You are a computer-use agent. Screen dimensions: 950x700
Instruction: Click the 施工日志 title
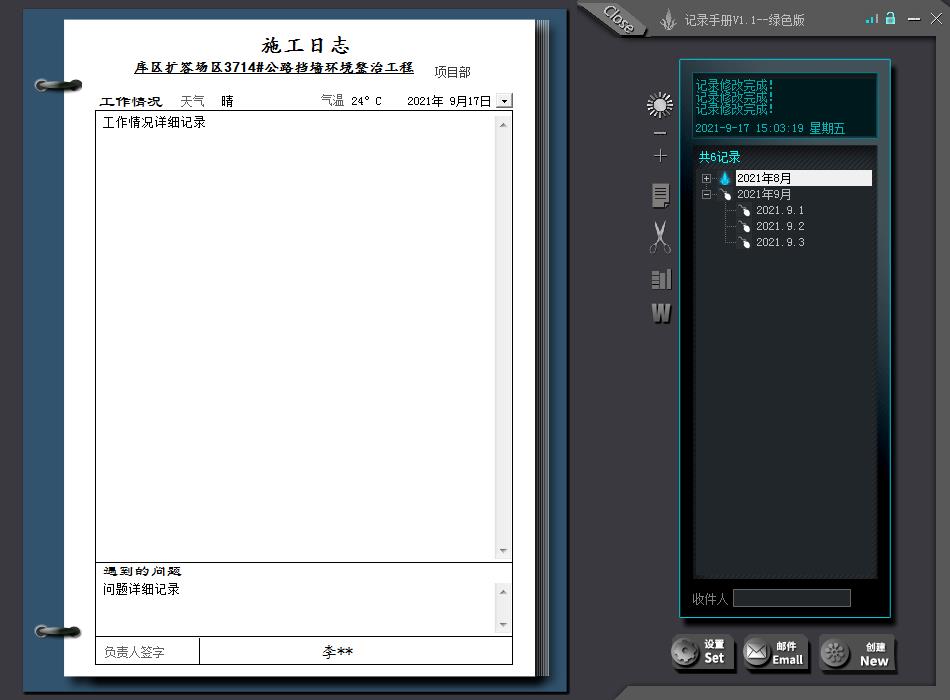305,45
